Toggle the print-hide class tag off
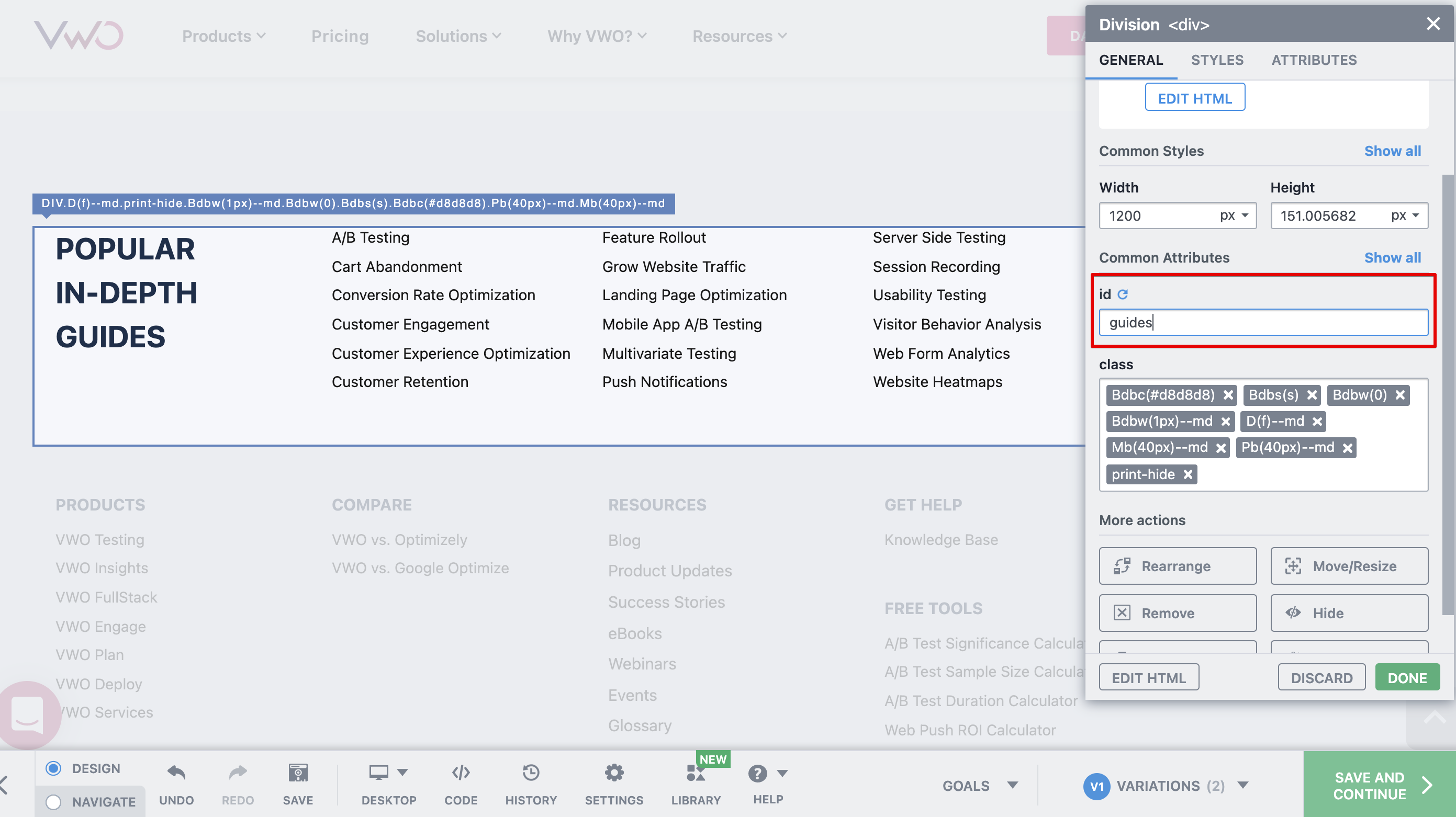This screenshot has width=1456, height=817. (x=1187, y=473)
